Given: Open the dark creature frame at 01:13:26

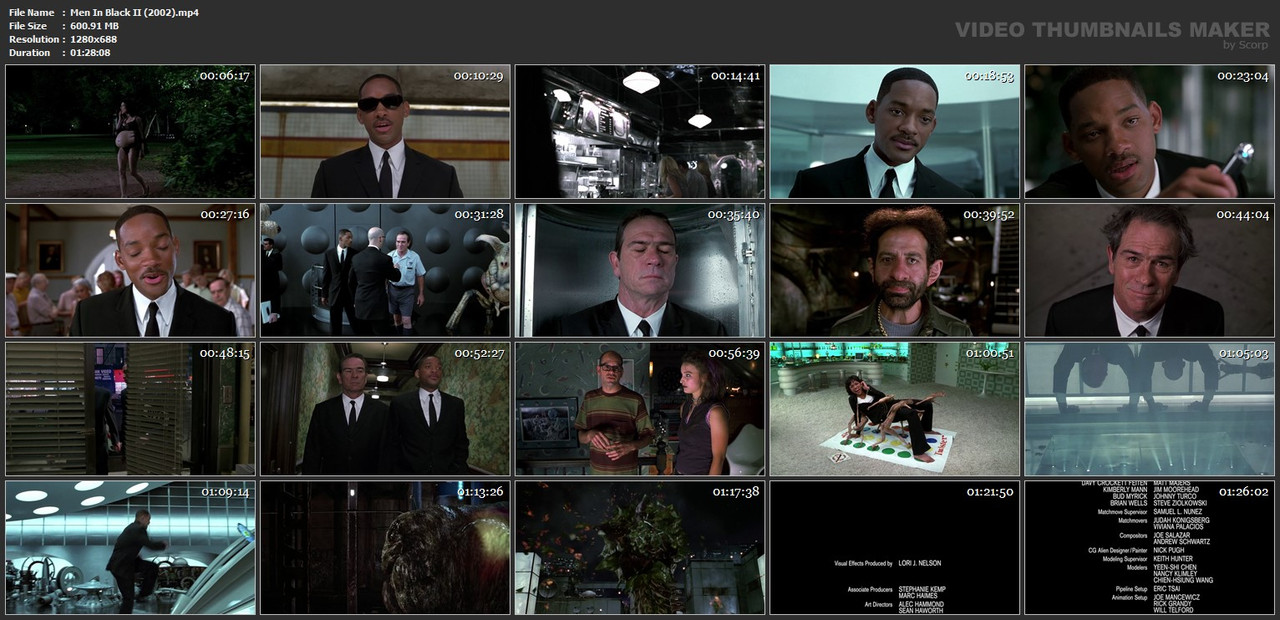Looking at the screenshot, I should pyautogui.click(x=385, y=548).
